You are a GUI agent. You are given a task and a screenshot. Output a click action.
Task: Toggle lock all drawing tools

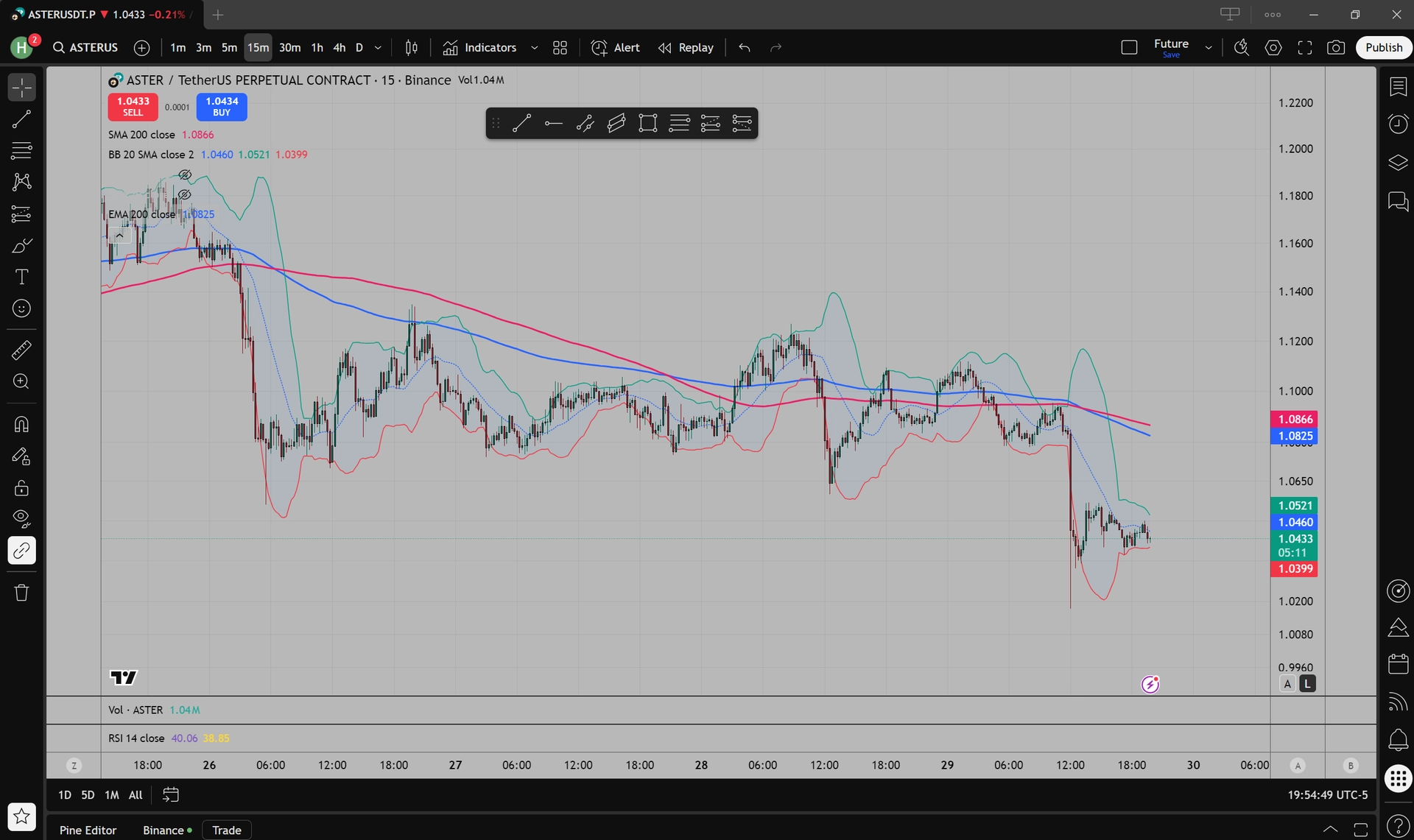[x=21, y=488]
